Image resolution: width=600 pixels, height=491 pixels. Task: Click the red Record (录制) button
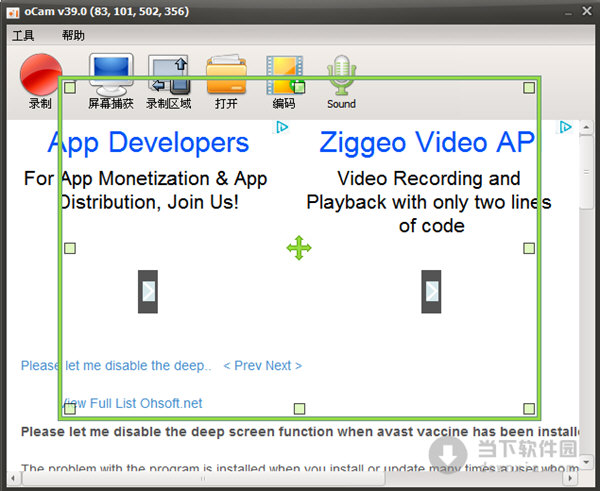[41, 75]
